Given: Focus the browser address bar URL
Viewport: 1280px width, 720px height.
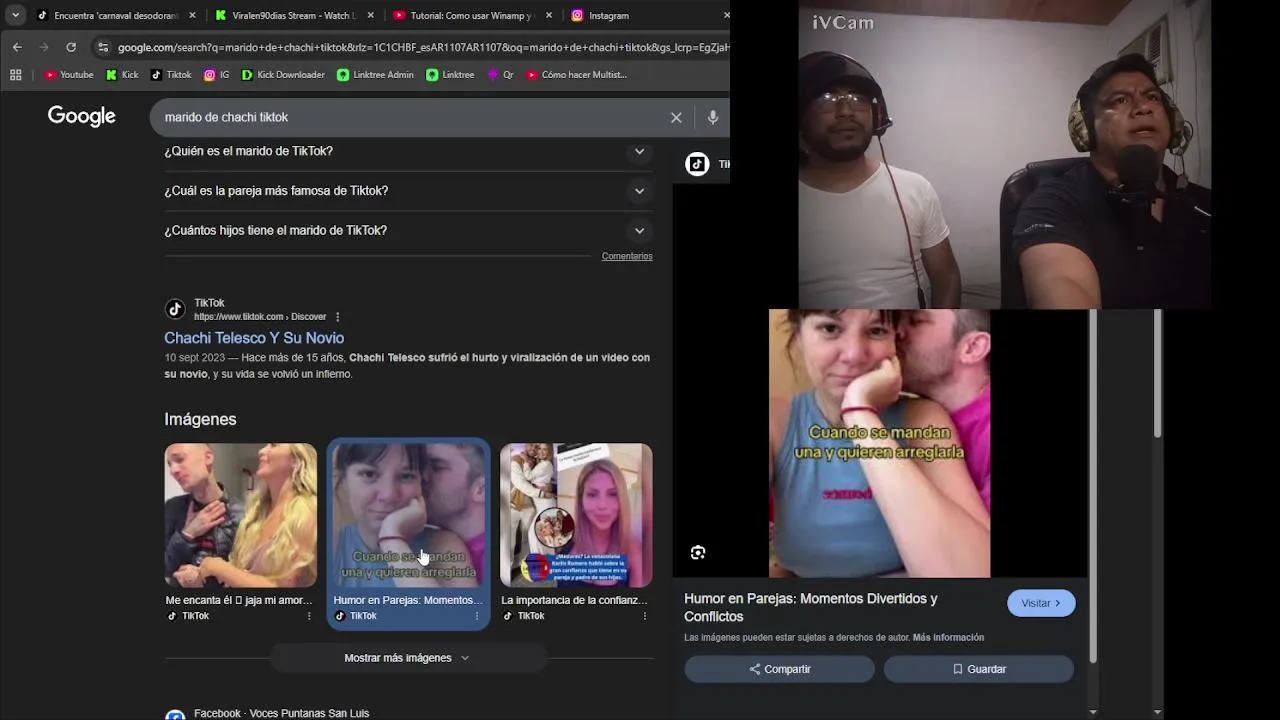Looking at the screenshot, I should coord(423,47).
